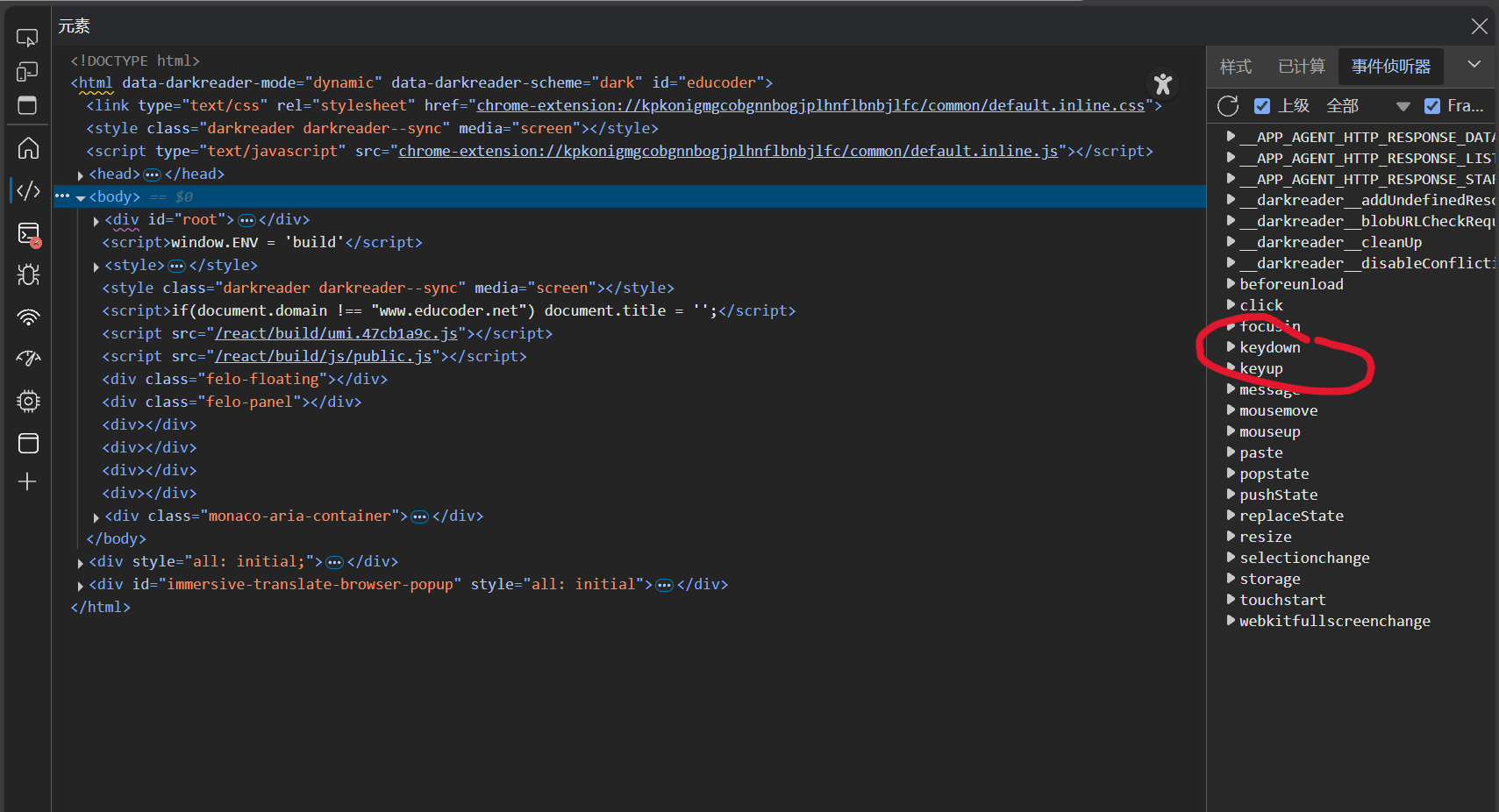This screenshot has height=812, width=1499.
Task: Expand the replaceState listener entry
Action: [1231, 516]
